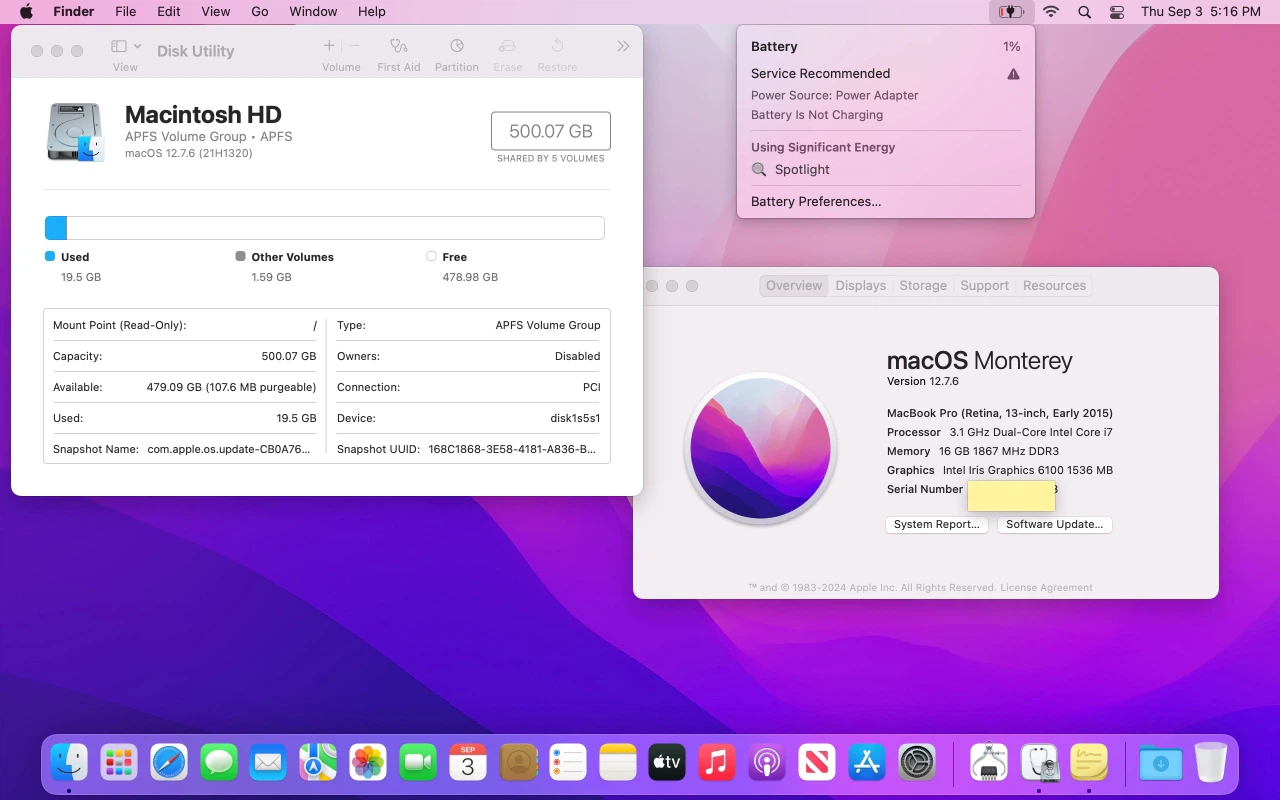
Task: Remove volume with the minus button
Action: [x=354, y=46]
